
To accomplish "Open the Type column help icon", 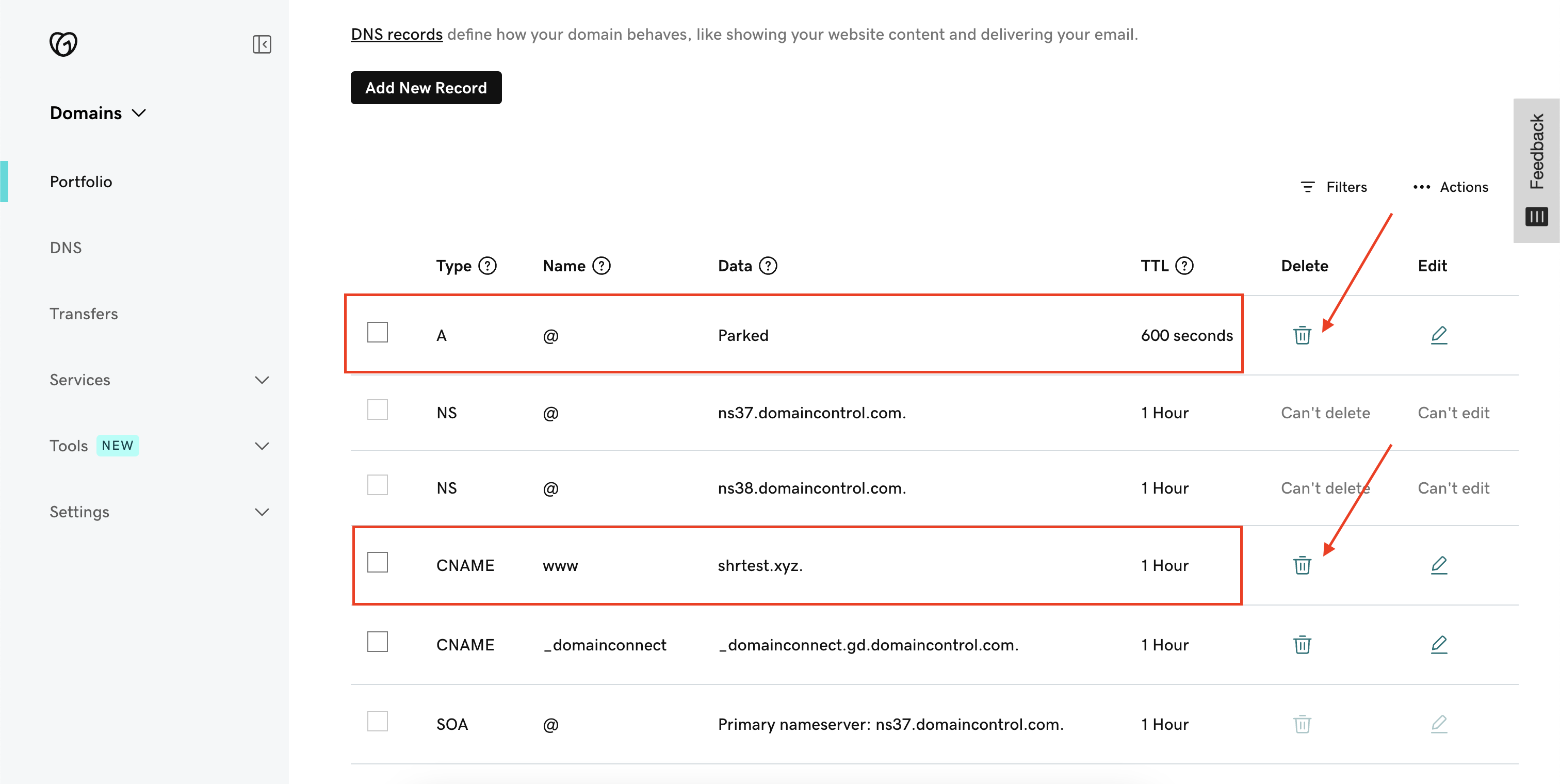I will pyautogui.click(x=487, y=266).
